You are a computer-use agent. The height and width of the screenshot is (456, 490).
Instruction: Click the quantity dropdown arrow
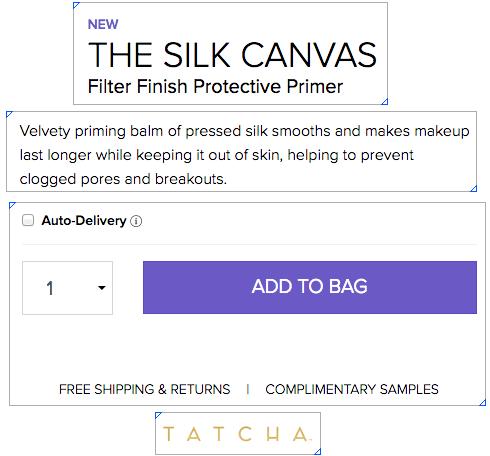tap(102, 288)
